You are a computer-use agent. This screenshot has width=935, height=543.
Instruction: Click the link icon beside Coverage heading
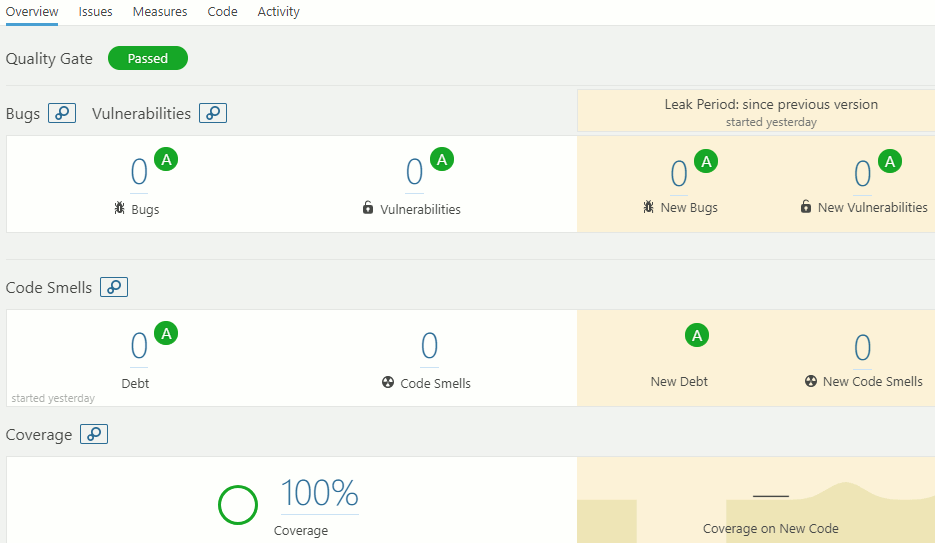pos(94,434)
